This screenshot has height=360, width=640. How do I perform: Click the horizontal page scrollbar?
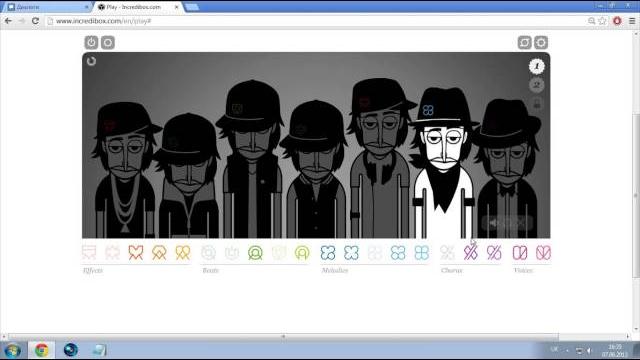tap(283, 337)
